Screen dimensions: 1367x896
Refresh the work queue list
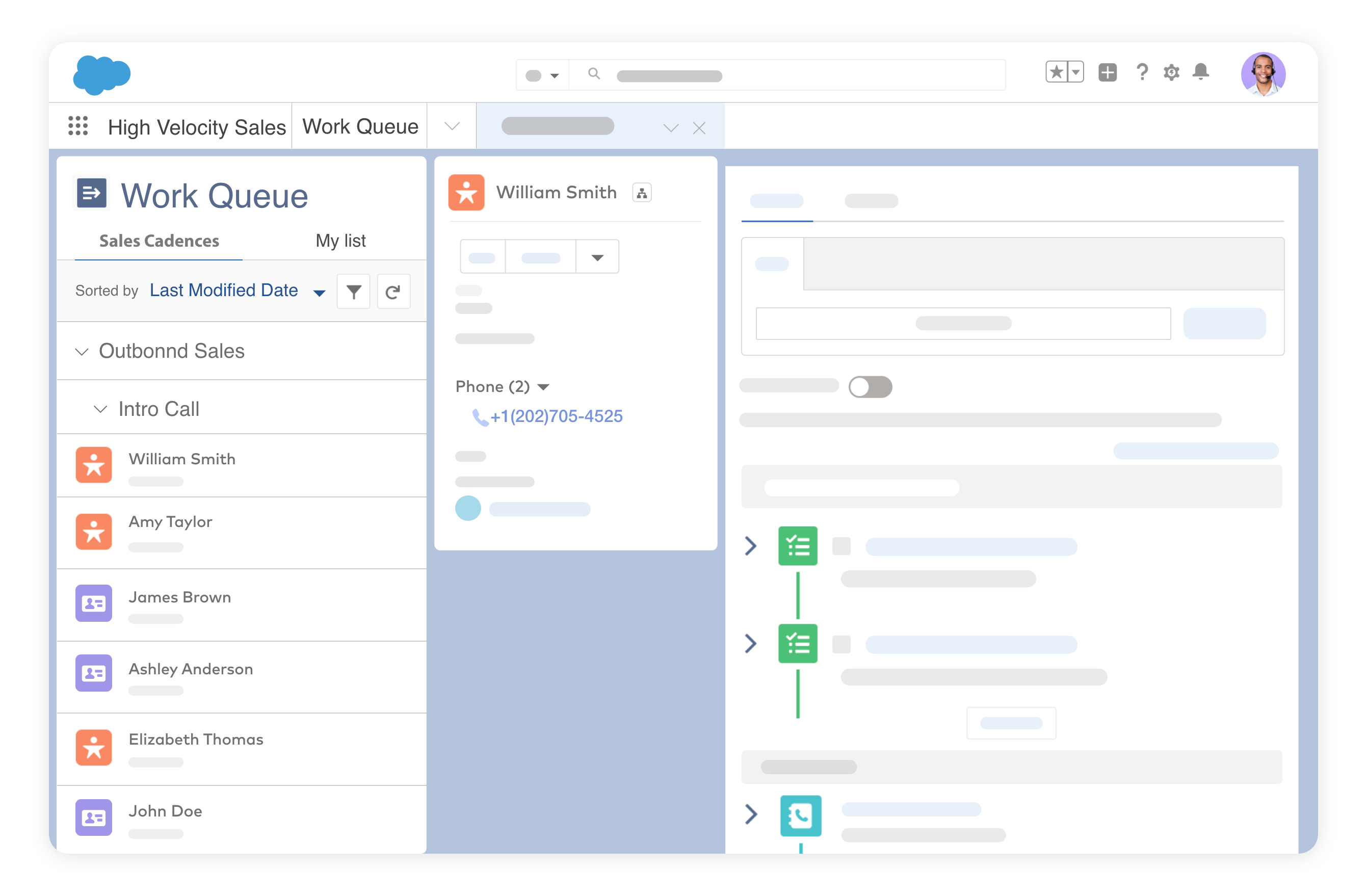393,292
